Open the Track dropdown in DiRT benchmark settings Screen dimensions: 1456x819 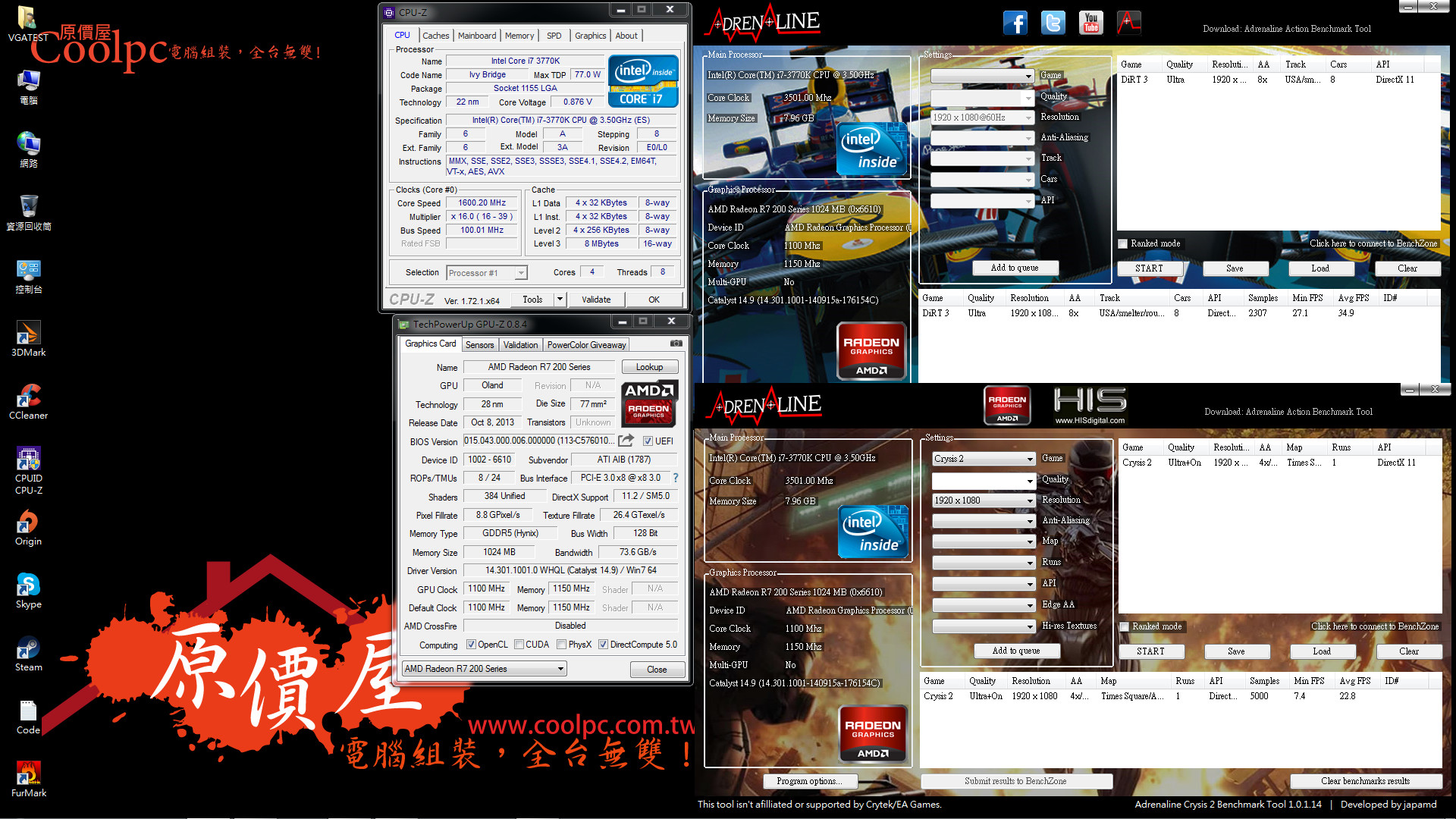coord(982,158)
